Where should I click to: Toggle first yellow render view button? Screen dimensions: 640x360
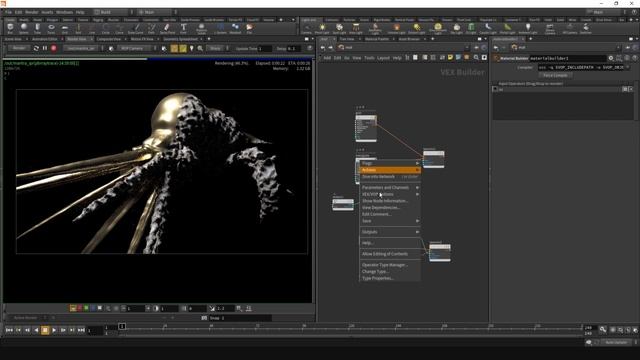[x=174, y=48]
